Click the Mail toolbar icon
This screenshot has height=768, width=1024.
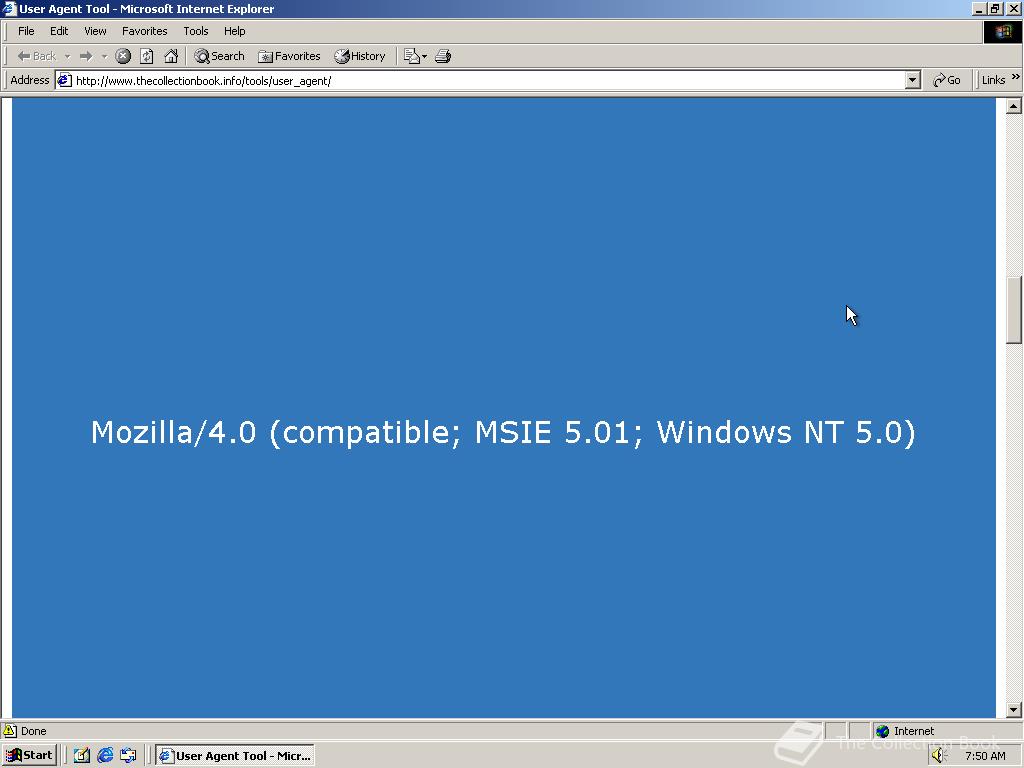(415, 56)
